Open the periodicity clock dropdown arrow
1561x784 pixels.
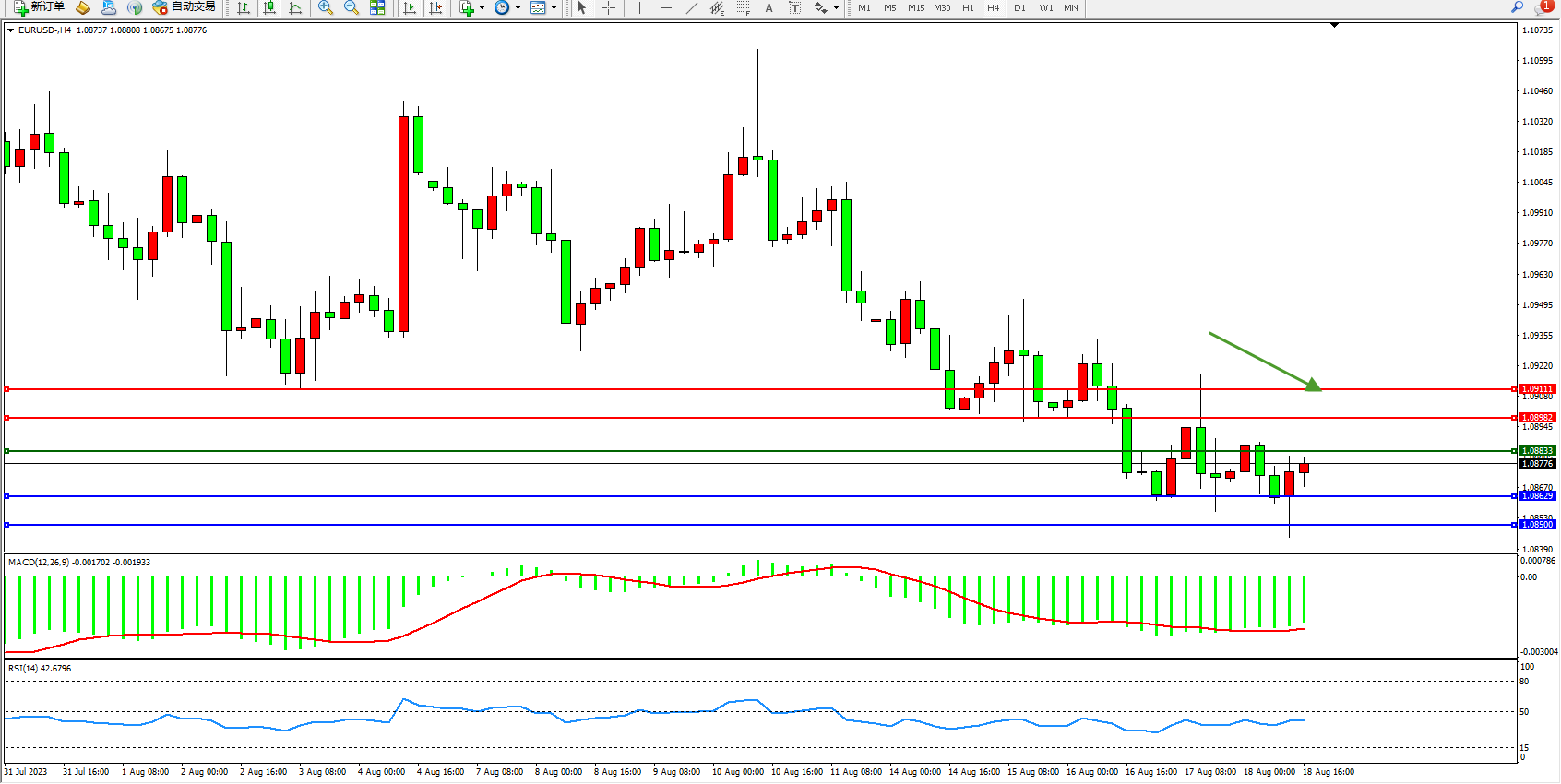518,7
